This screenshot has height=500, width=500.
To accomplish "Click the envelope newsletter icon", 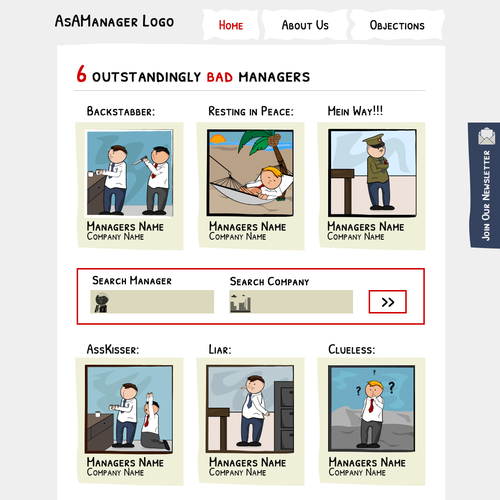I will [486, 136].
